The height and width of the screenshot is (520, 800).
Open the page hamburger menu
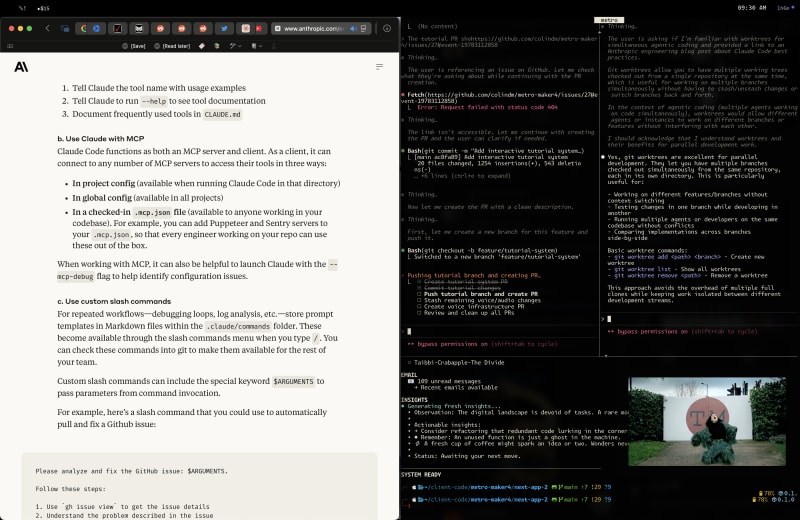pyautogui.click(x=379, y=67)
